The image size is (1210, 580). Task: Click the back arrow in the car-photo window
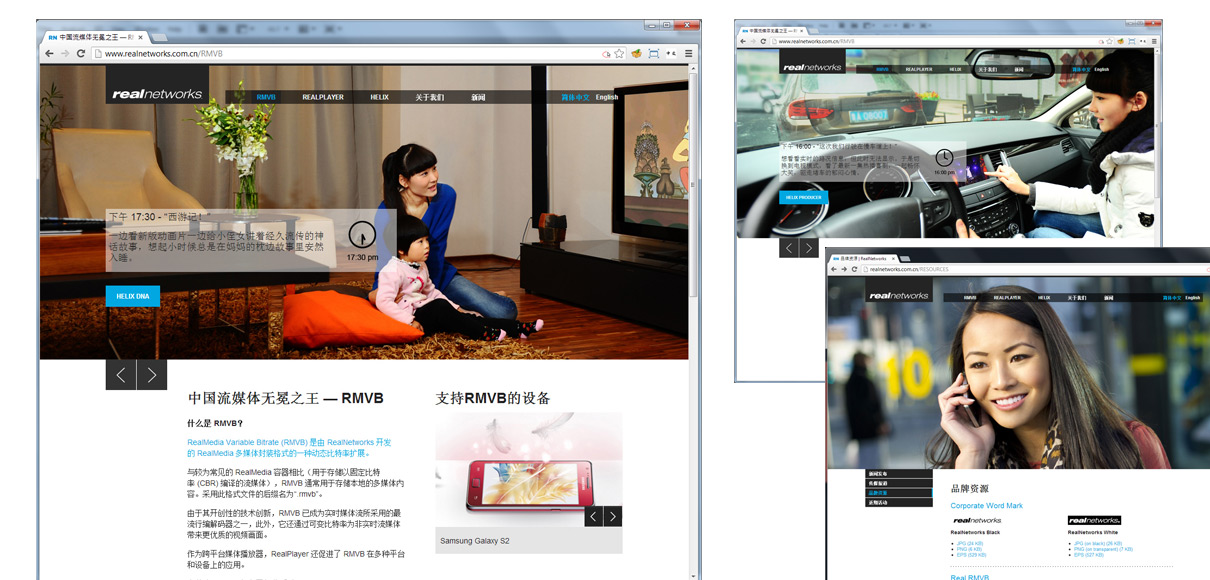743,41
